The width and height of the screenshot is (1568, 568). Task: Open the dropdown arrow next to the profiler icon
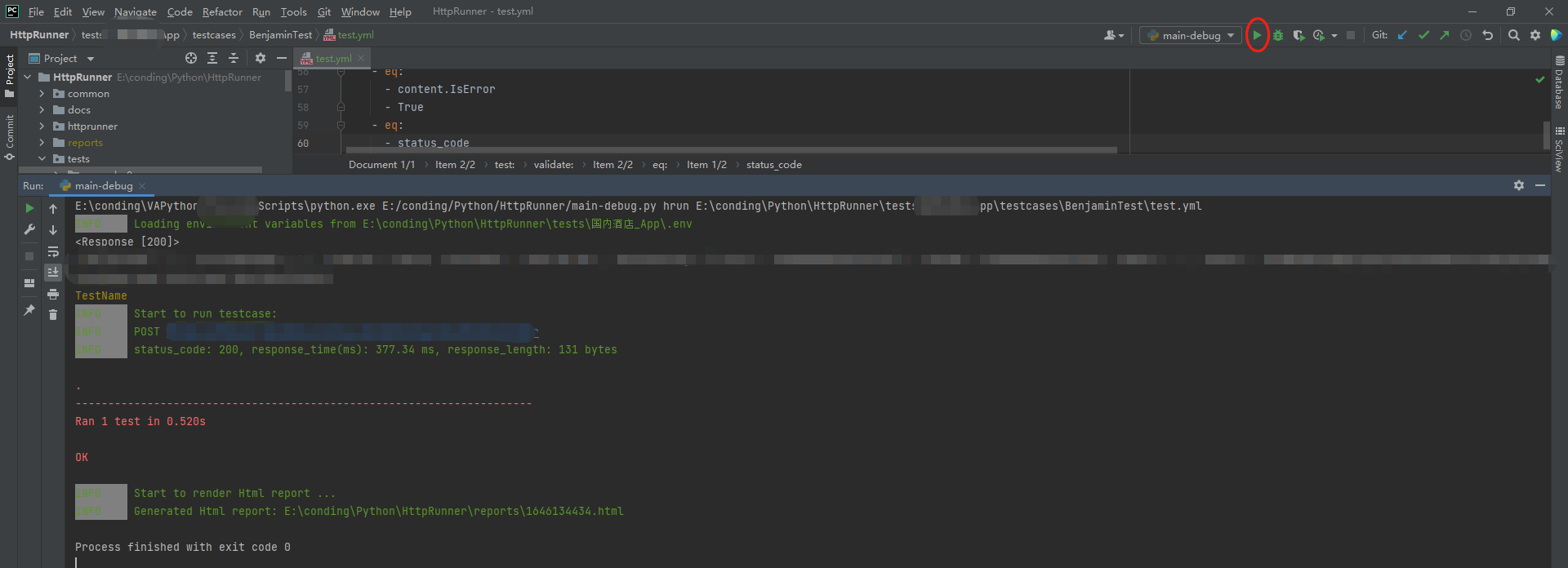pyautogui.click(x=1334, y=36)
